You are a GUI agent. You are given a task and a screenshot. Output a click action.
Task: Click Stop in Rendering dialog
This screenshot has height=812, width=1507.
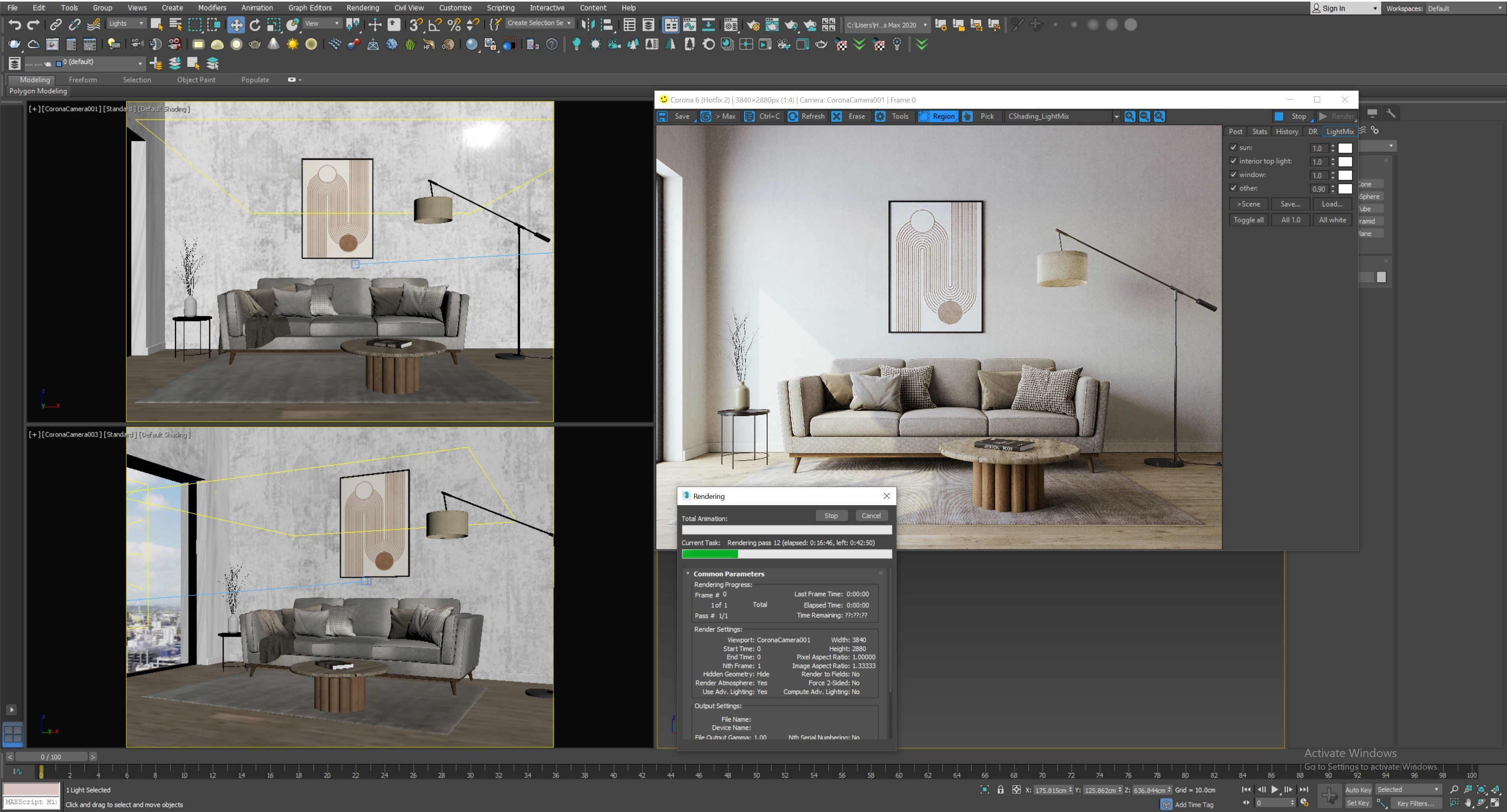click(831, 516)
